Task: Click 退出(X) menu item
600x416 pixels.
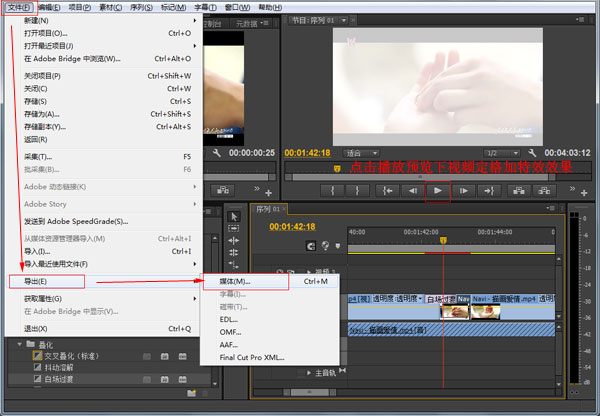Action: 104,329
